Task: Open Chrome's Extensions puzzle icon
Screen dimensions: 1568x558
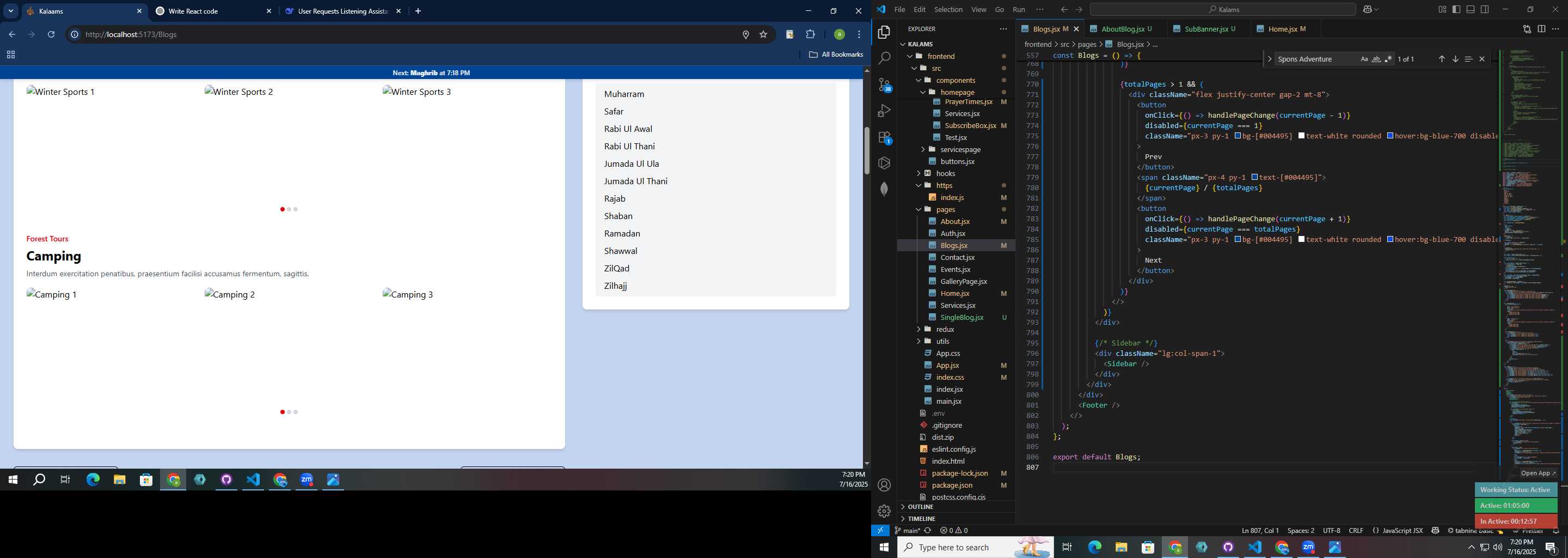Action: [810, 35]
